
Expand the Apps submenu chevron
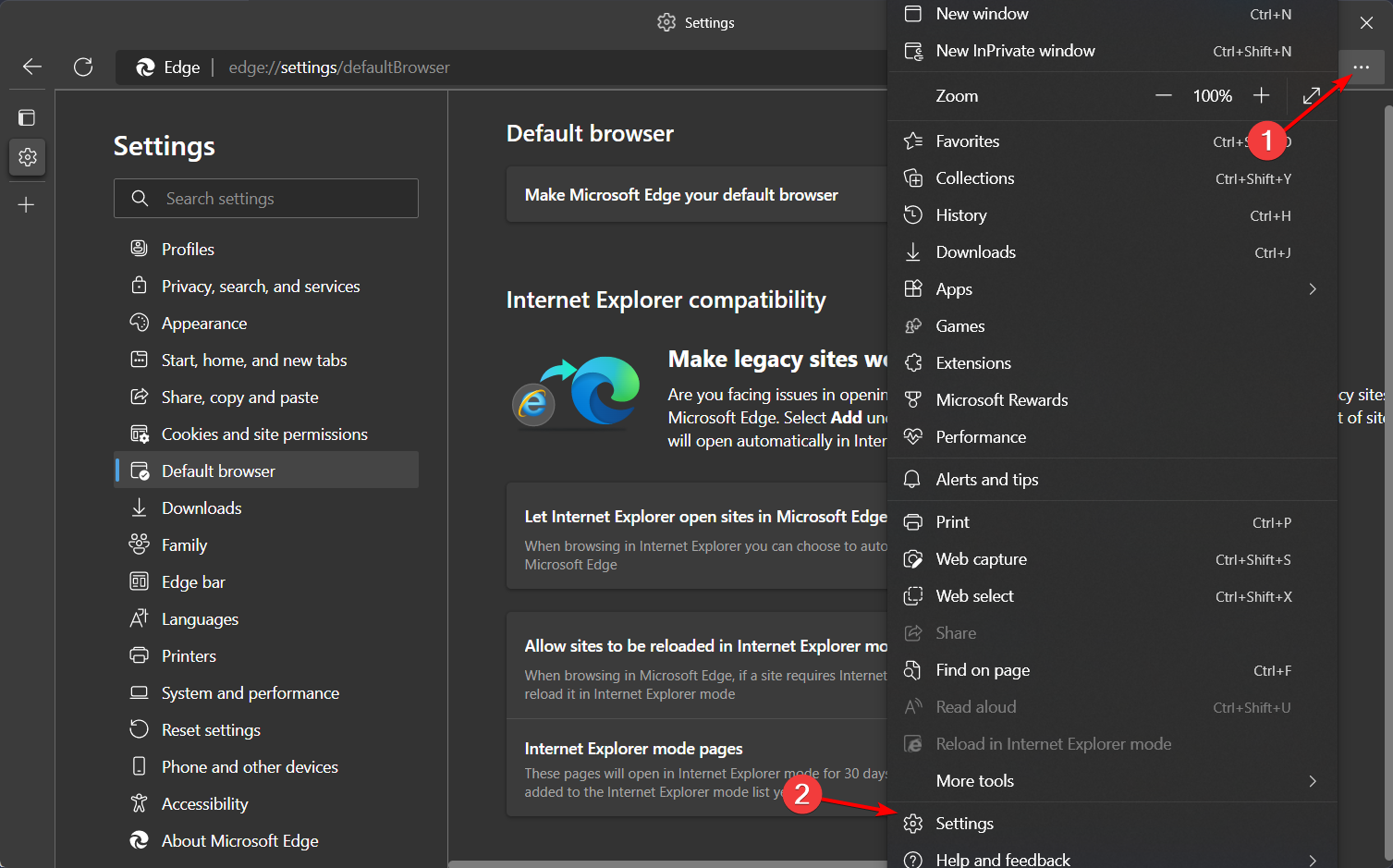tap(1312, 288)
